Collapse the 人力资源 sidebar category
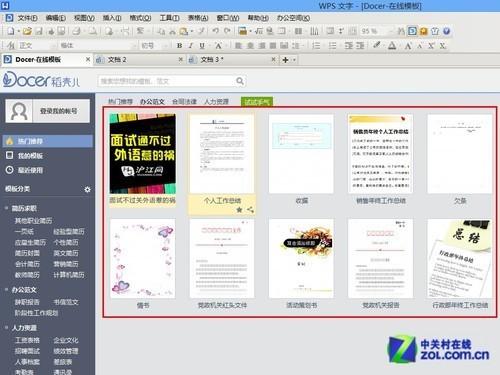The image size is (500, 375). (x=6, y=328)
